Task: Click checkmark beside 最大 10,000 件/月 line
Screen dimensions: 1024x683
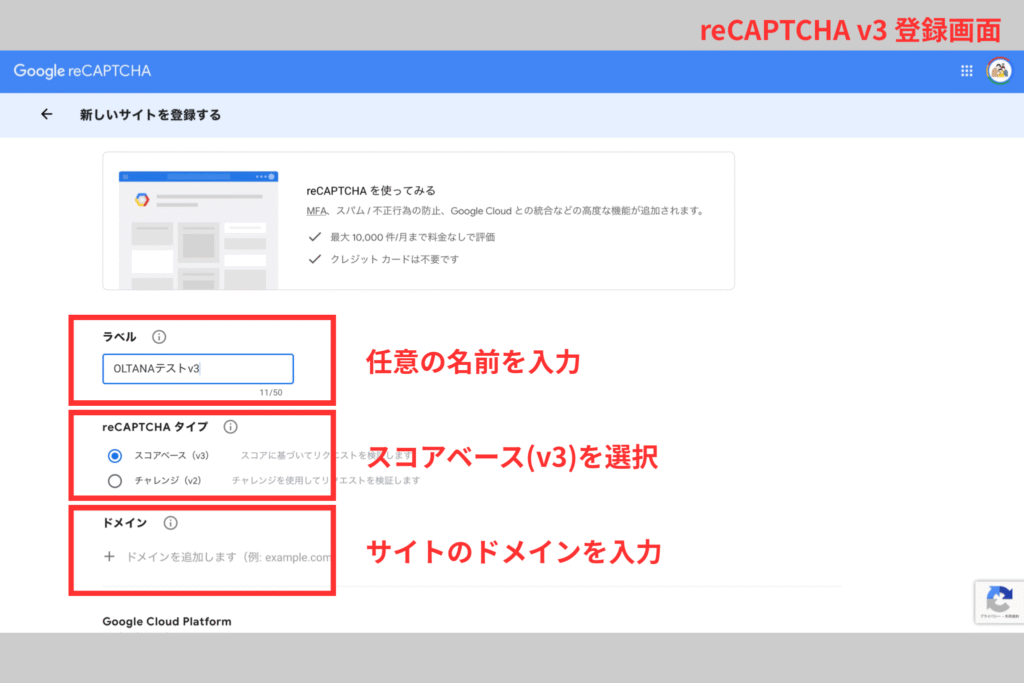Action: coord(314,238)
